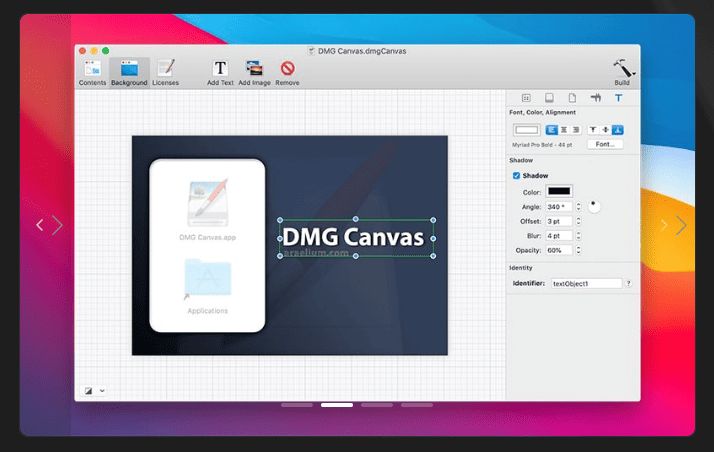714x452 pixels.
Task: Jump to the third slide indicator
Action: pyautogui.click(x=377, y=405)
